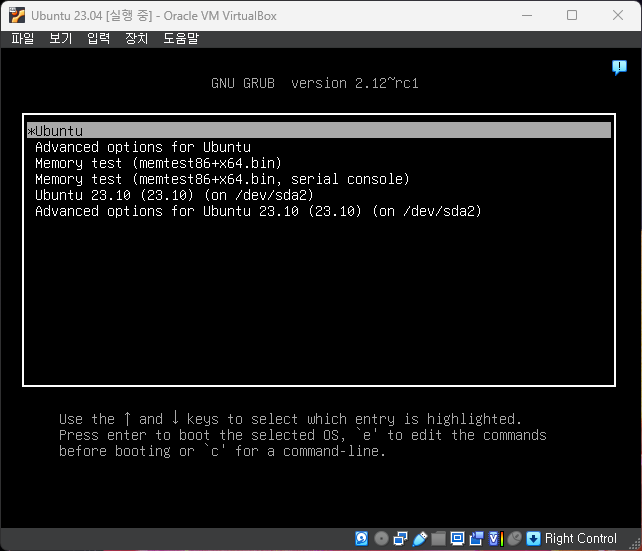The image size is (642, 551).
Task: Close the VirtualBox window
Action: [618, 16]
